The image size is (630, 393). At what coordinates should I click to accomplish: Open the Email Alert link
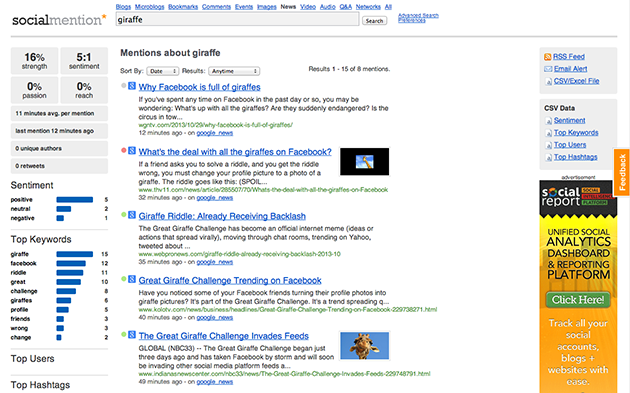click(x=571, y=69)
